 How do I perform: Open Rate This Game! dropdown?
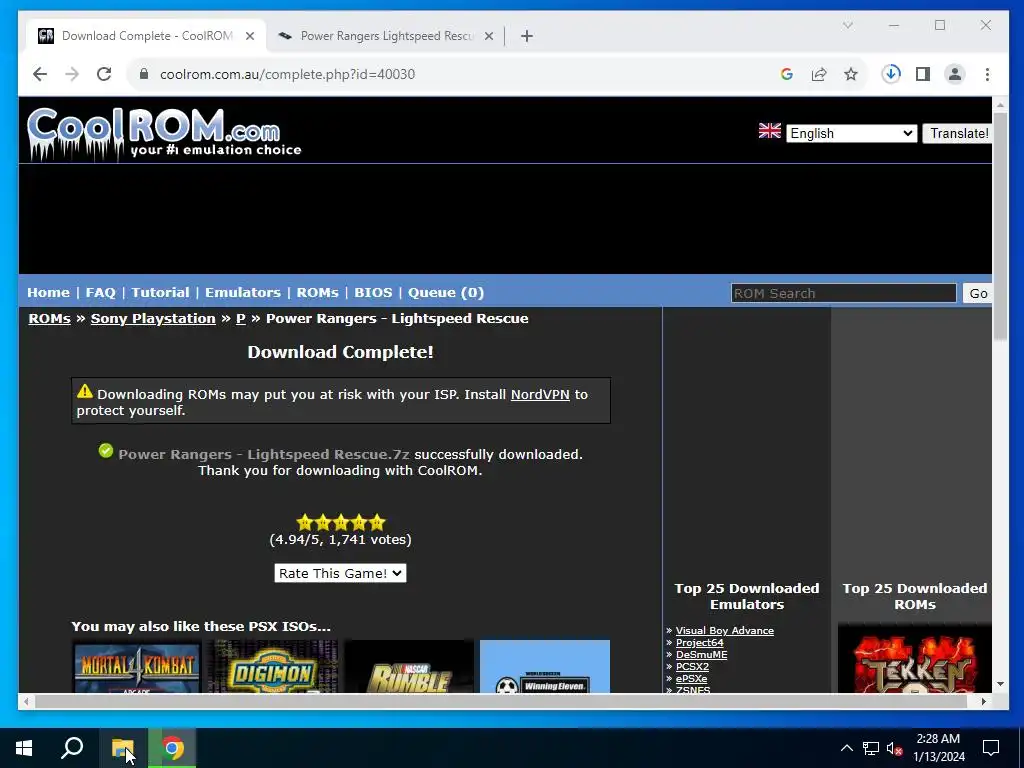coord(340,573)
